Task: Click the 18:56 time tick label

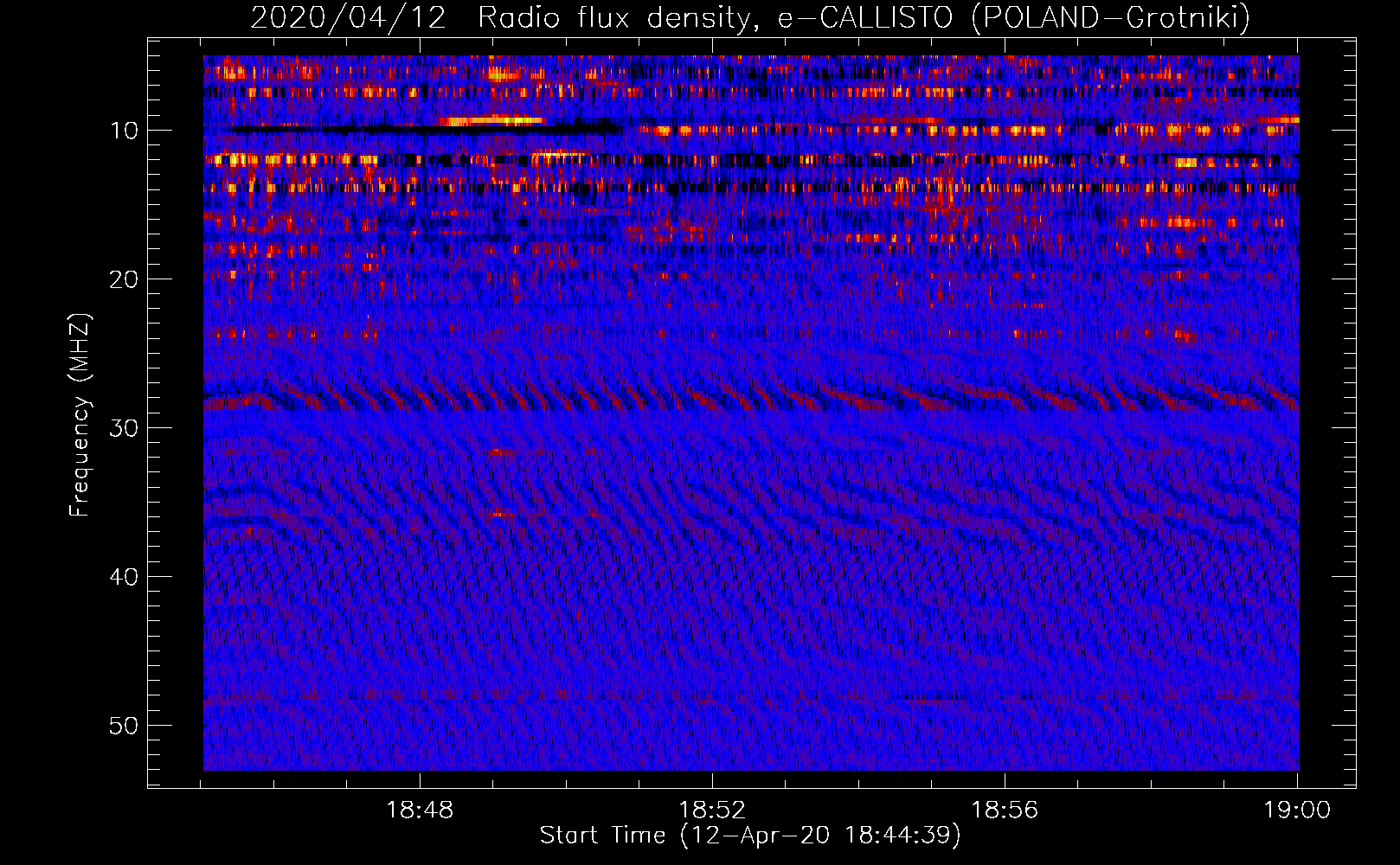Action: pos(1005,811)
